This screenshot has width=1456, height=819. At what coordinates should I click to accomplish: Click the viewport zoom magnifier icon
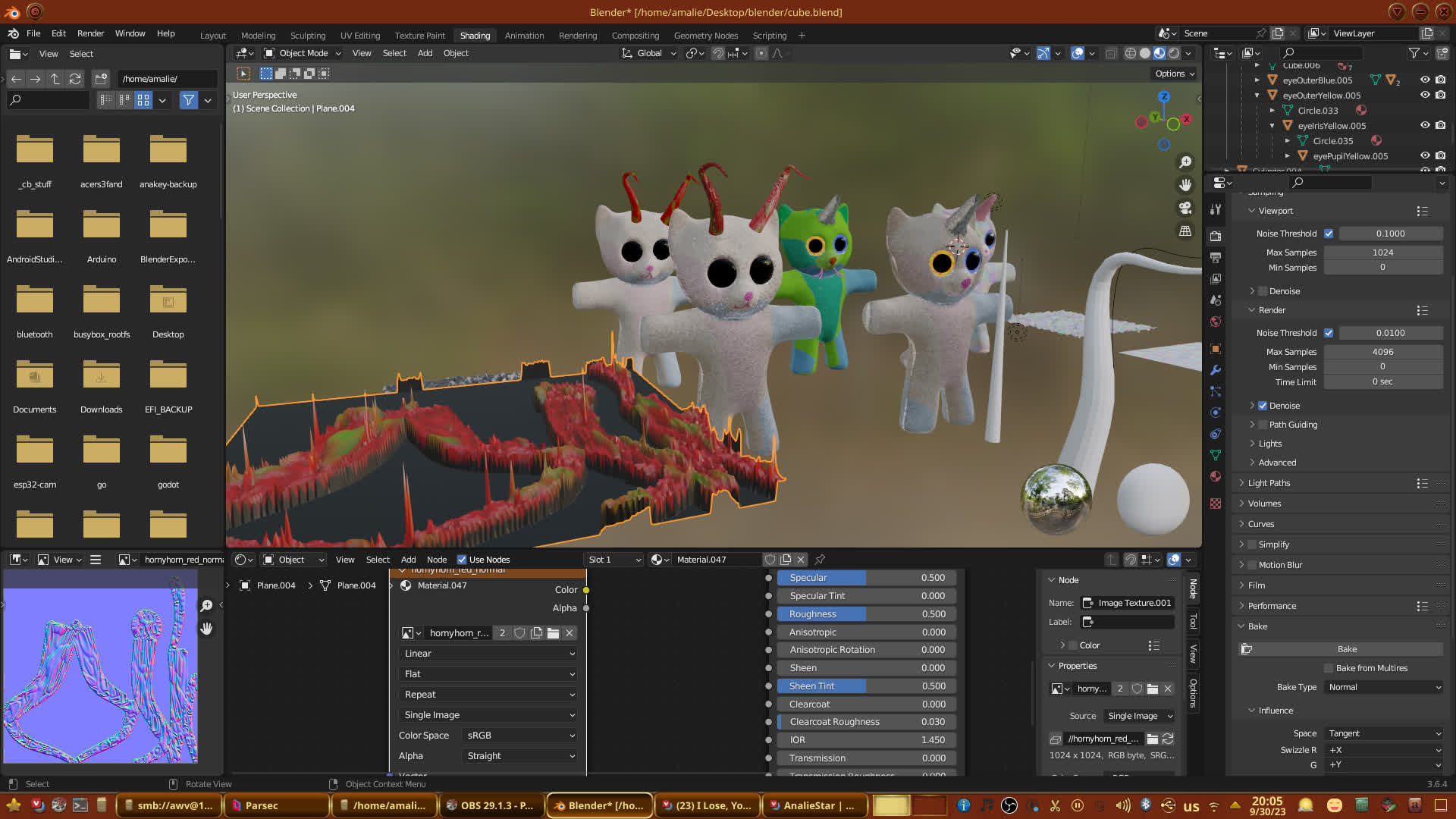1185,162
